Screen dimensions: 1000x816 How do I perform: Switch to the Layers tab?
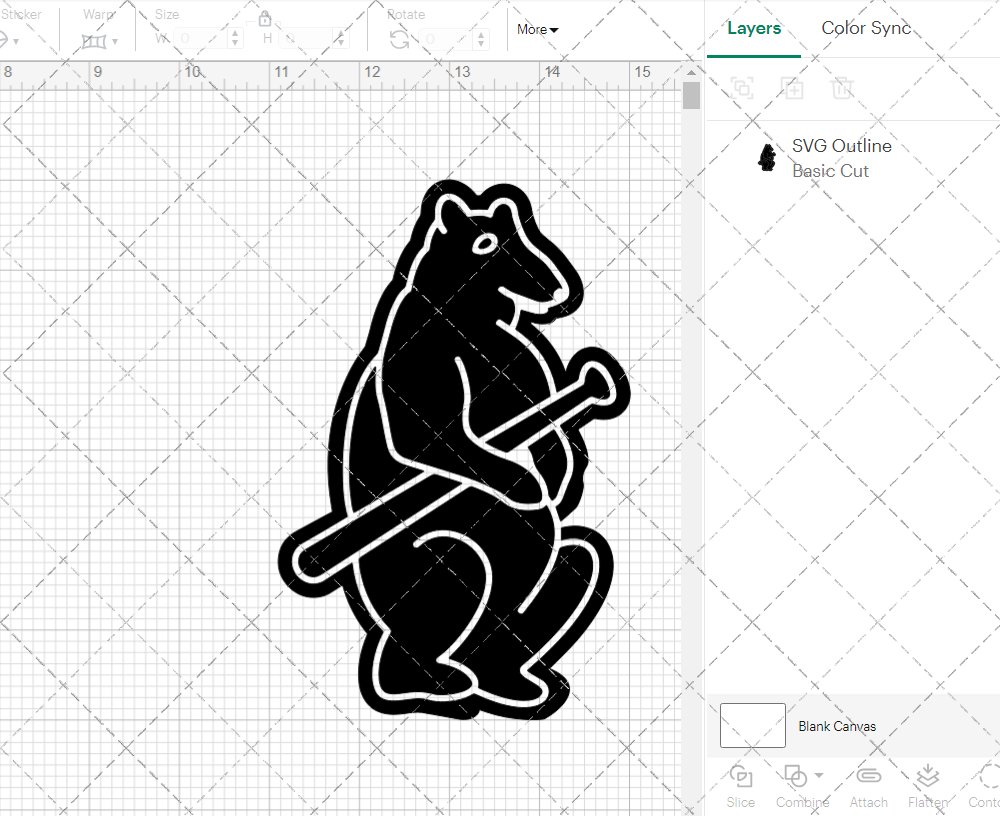click(x=754, y=28)
